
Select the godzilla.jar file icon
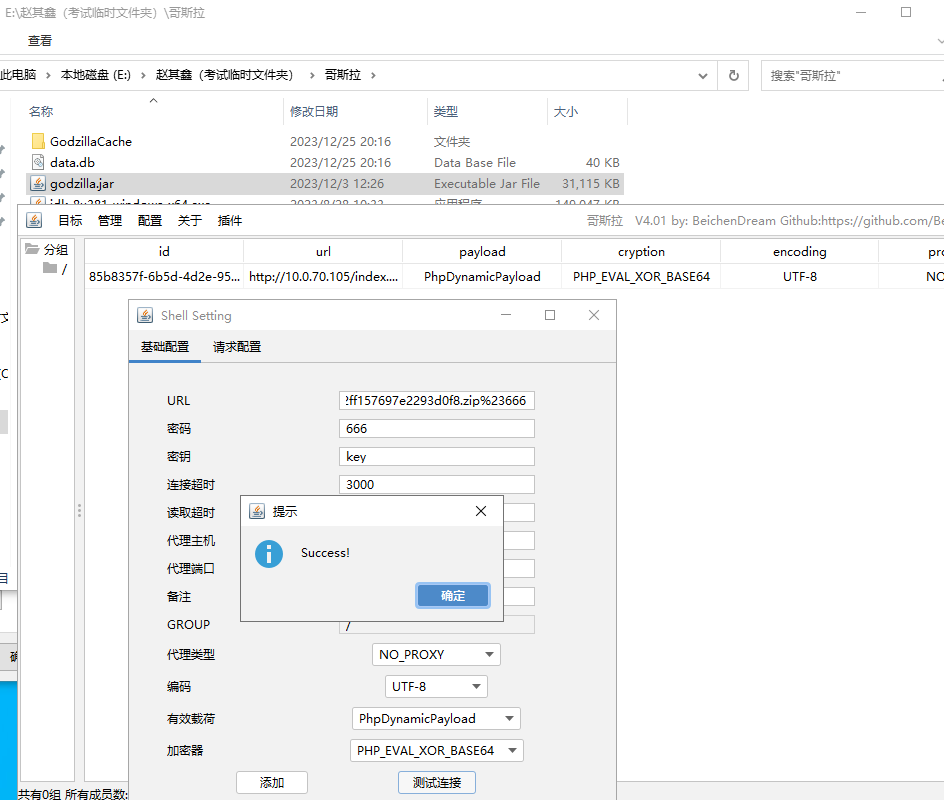pyautogui.click(x=38, y=184)
